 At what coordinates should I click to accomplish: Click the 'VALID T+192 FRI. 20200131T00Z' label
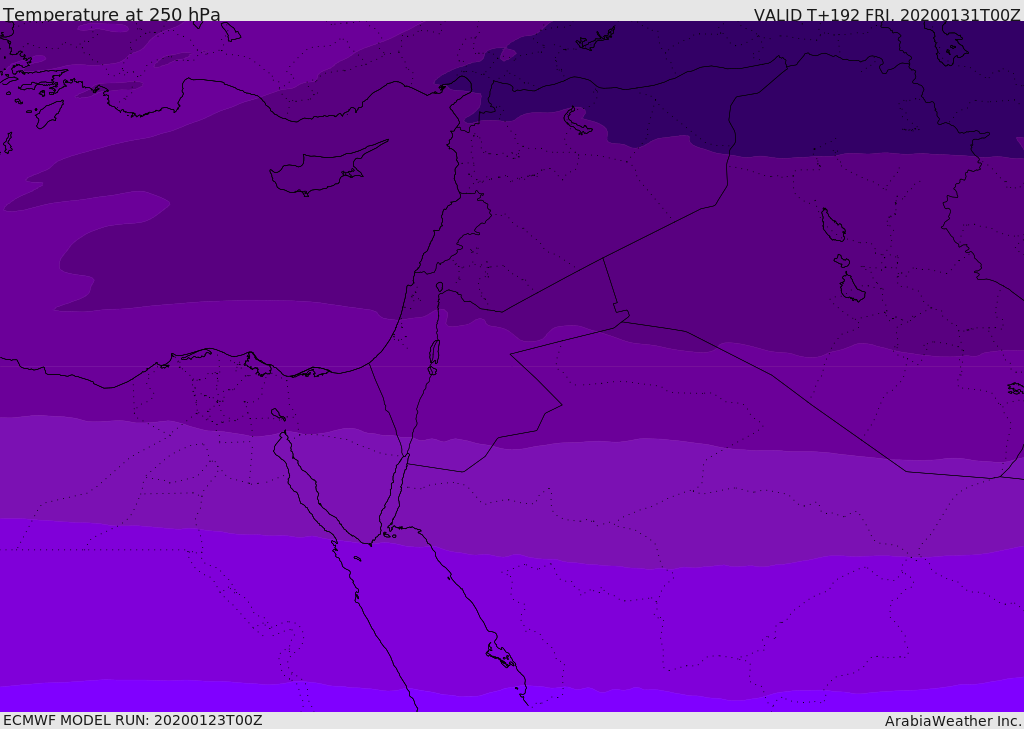tap(887, 15)
